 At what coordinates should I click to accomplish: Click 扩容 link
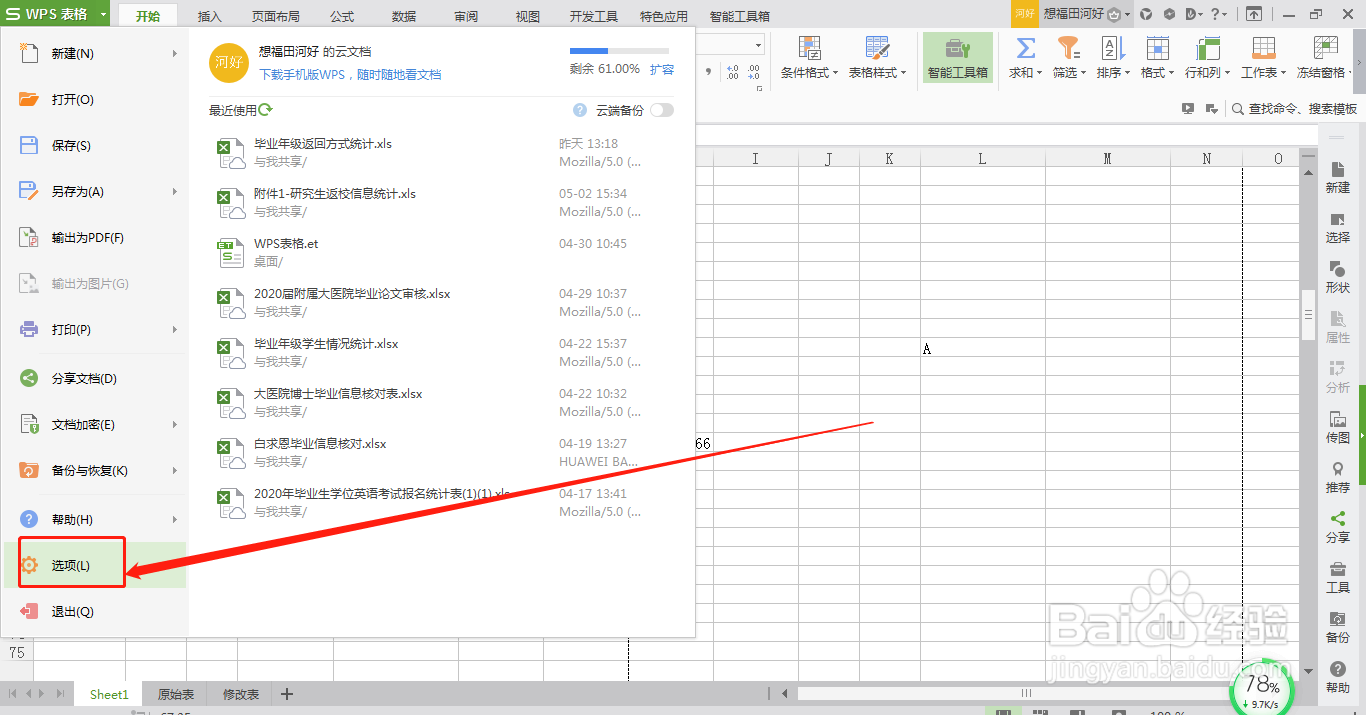(662, 69)
